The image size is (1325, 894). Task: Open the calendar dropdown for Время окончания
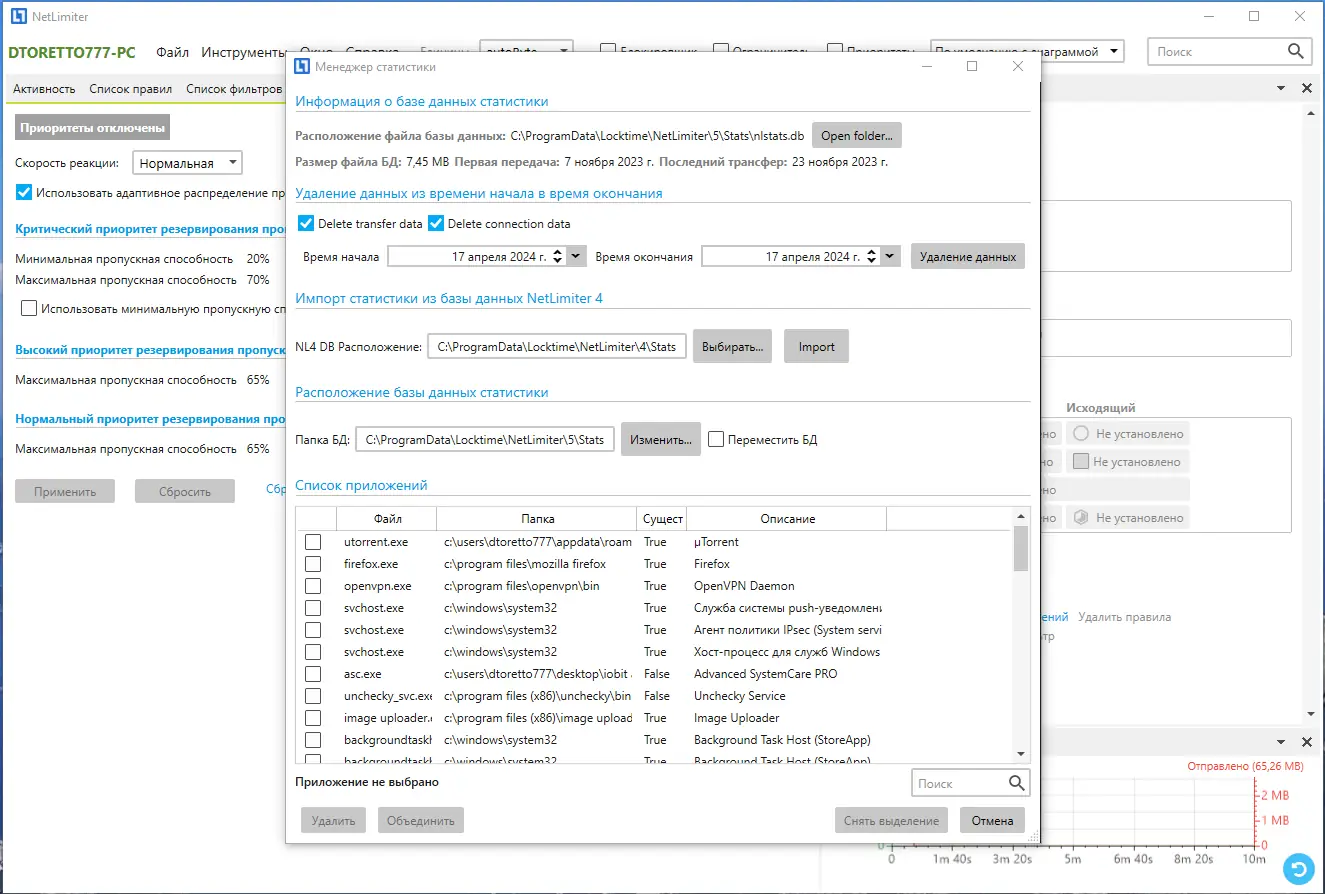[x=891, y=257]
